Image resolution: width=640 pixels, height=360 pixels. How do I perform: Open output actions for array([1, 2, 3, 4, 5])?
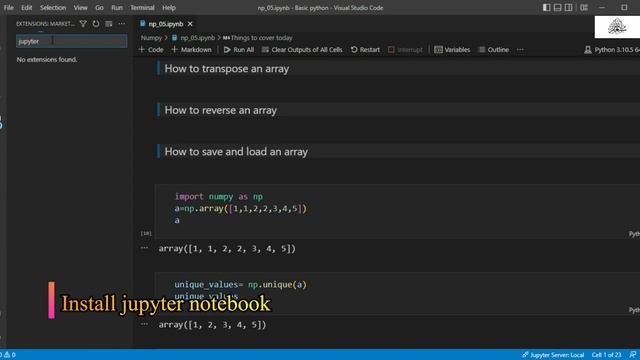click(x=144, y=324)
